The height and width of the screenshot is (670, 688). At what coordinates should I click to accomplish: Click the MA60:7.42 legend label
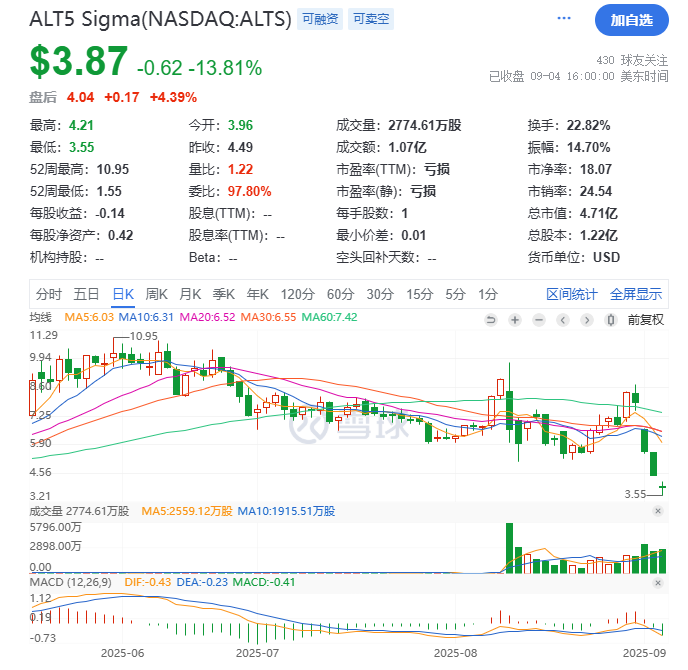click(330, 317)
